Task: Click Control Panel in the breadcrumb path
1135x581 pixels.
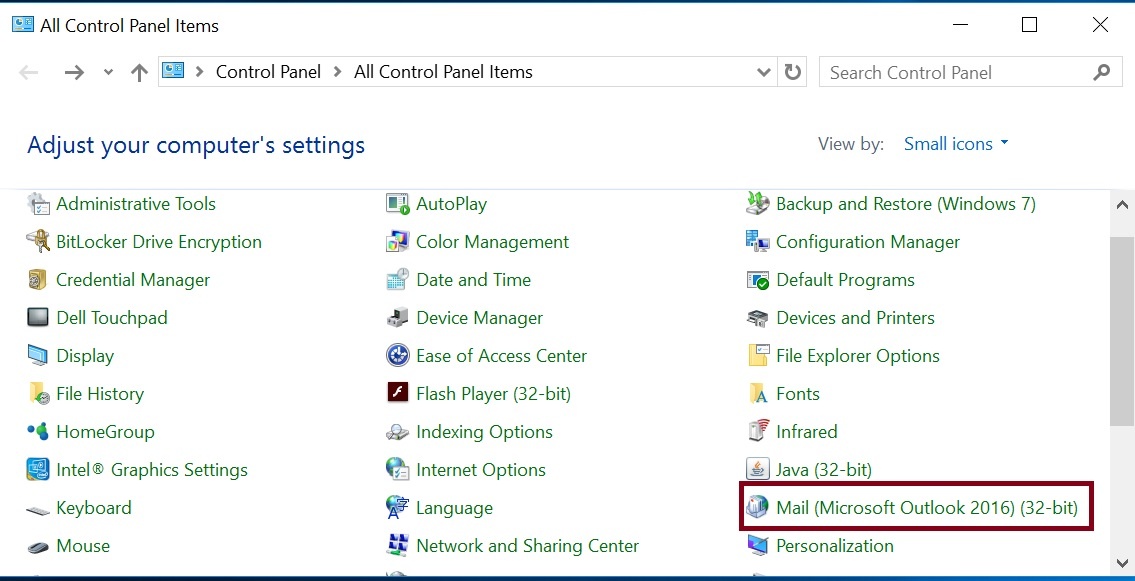Action: click(268, 72)
